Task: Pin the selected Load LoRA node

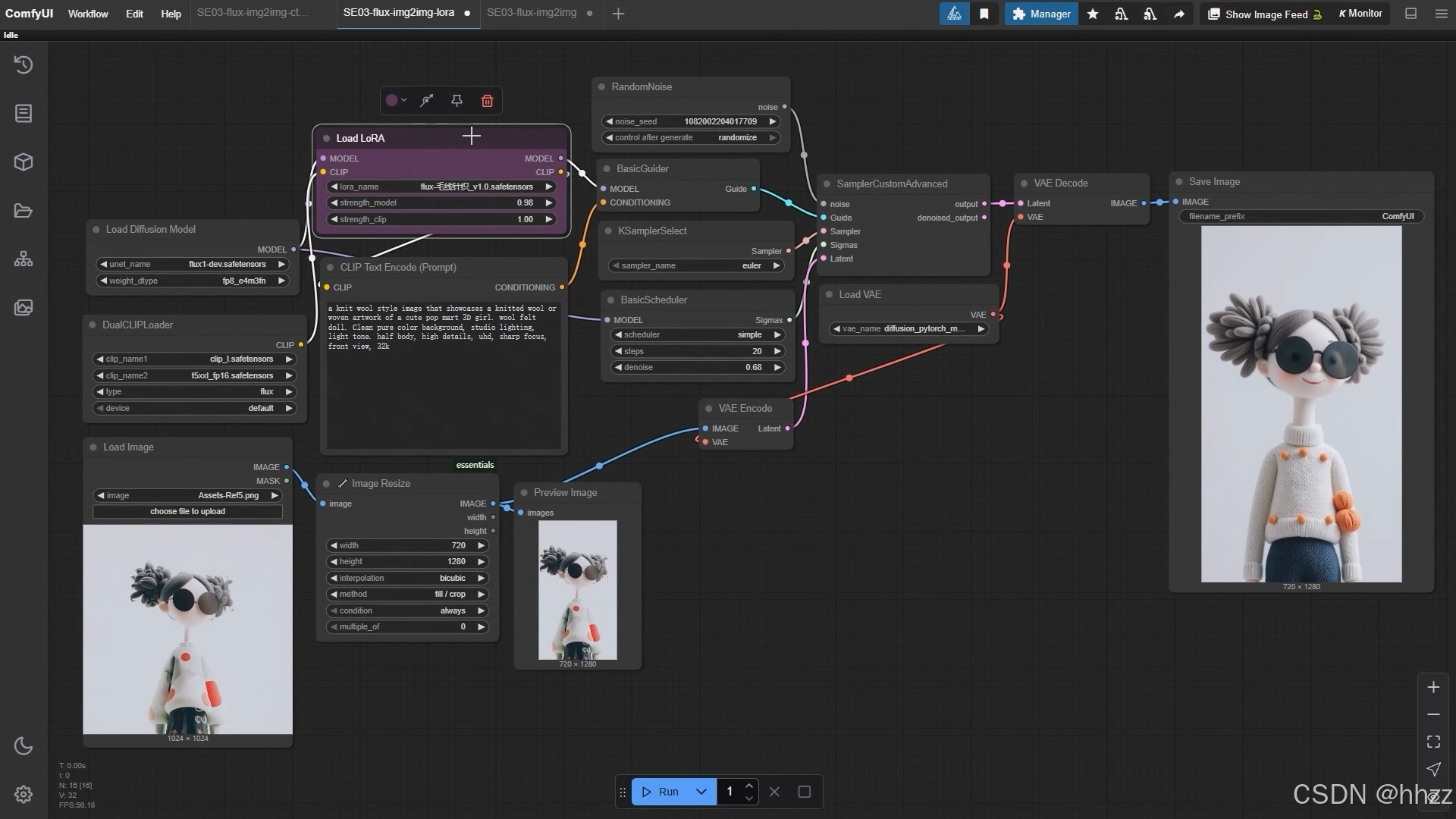Action: point(457,101)
